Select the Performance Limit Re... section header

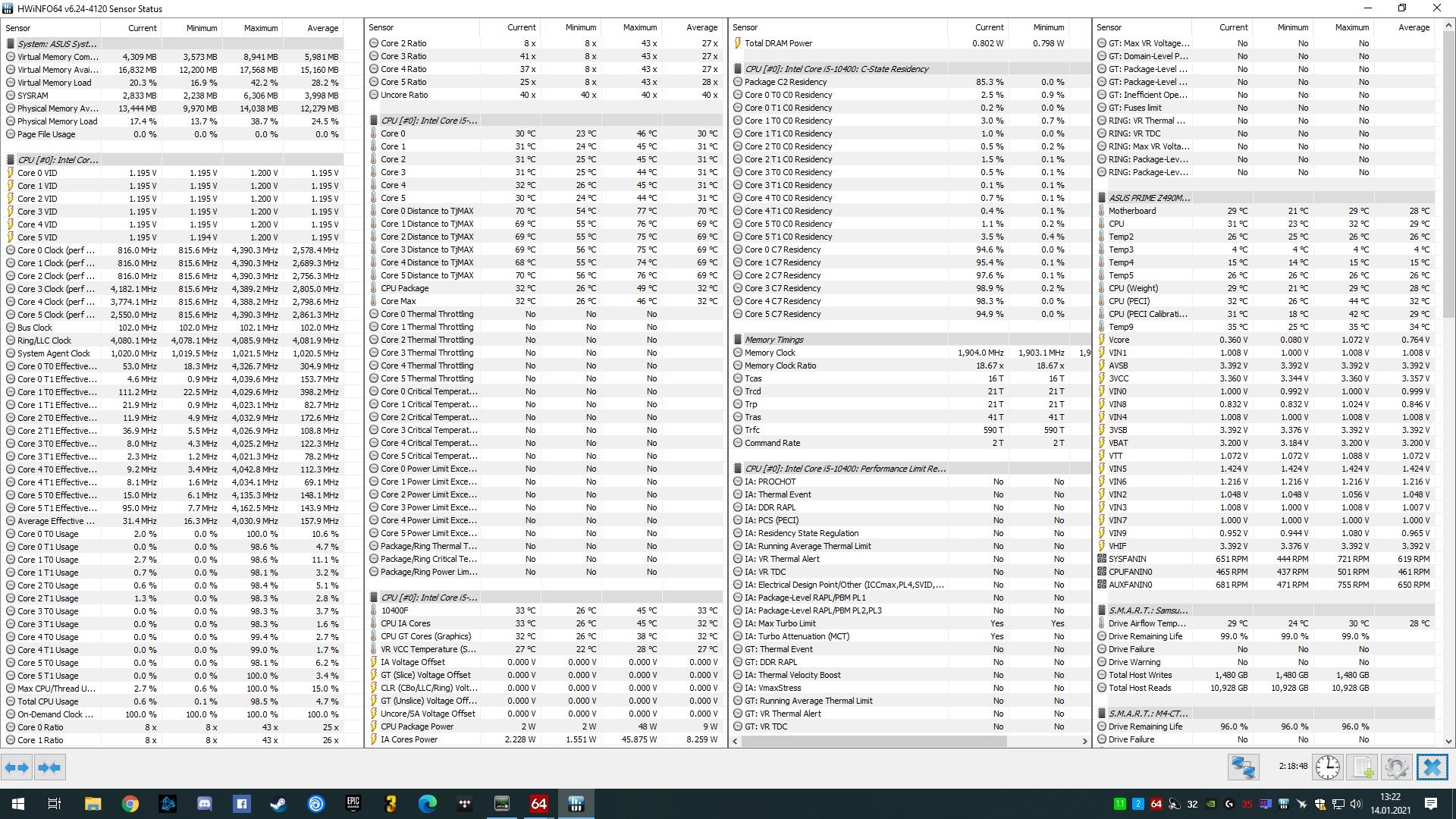click(x=909, y=469)
